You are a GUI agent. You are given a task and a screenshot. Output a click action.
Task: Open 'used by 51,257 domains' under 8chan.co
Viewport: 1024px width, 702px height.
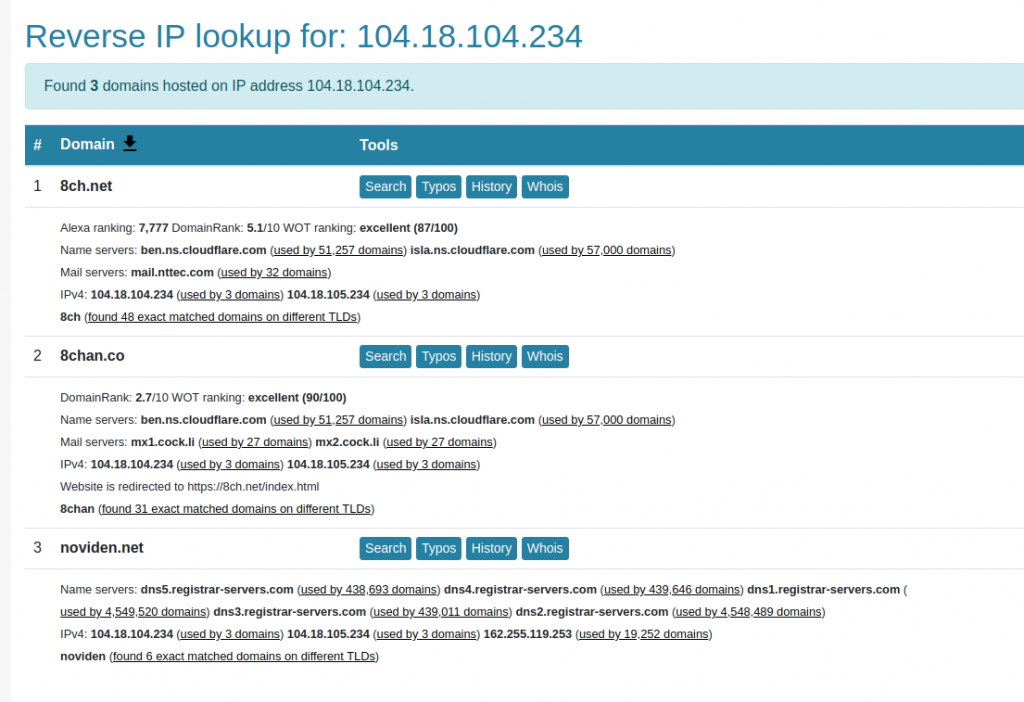tap(338, 420)
